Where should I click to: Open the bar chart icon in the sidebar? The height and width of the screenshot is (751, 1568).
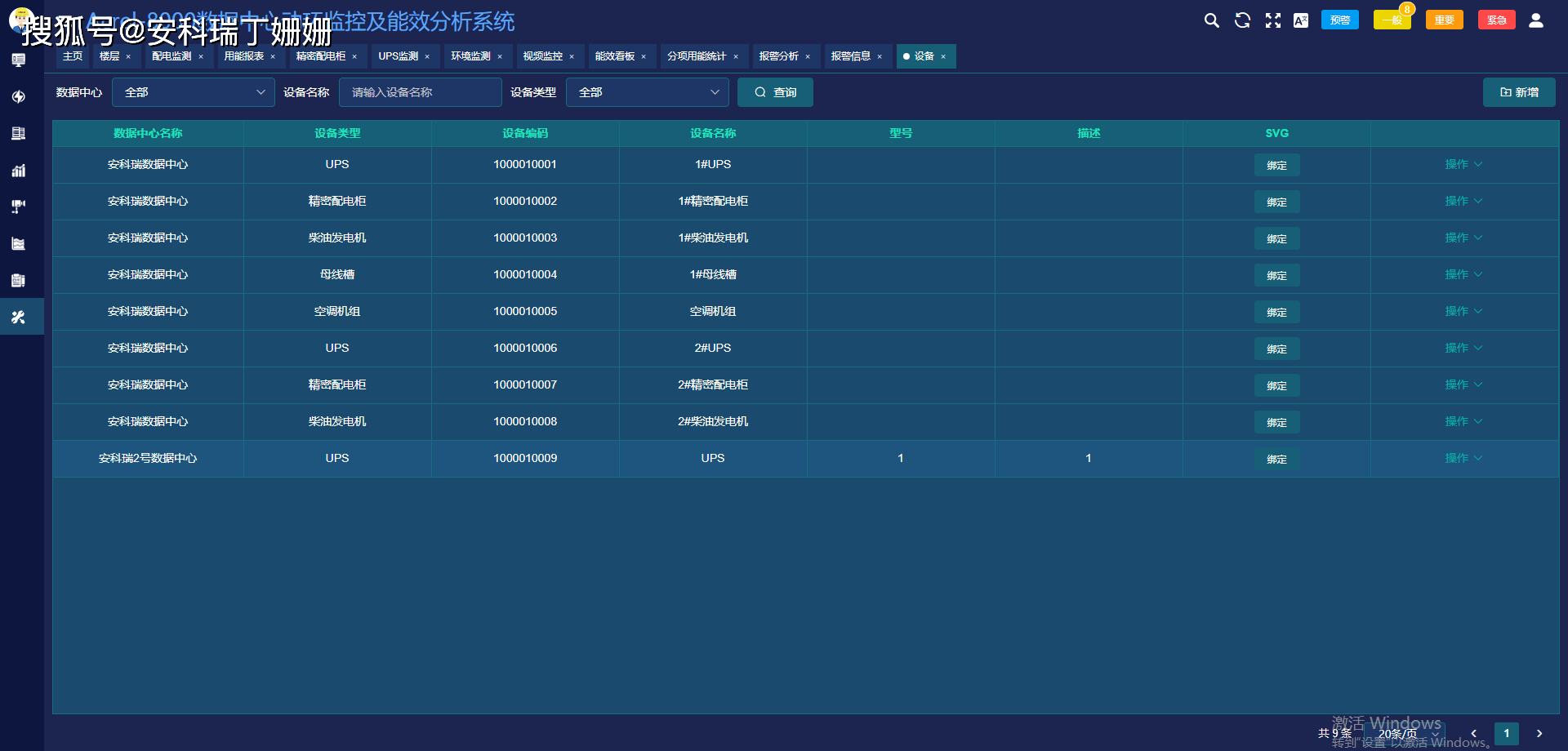pos(19,171)
